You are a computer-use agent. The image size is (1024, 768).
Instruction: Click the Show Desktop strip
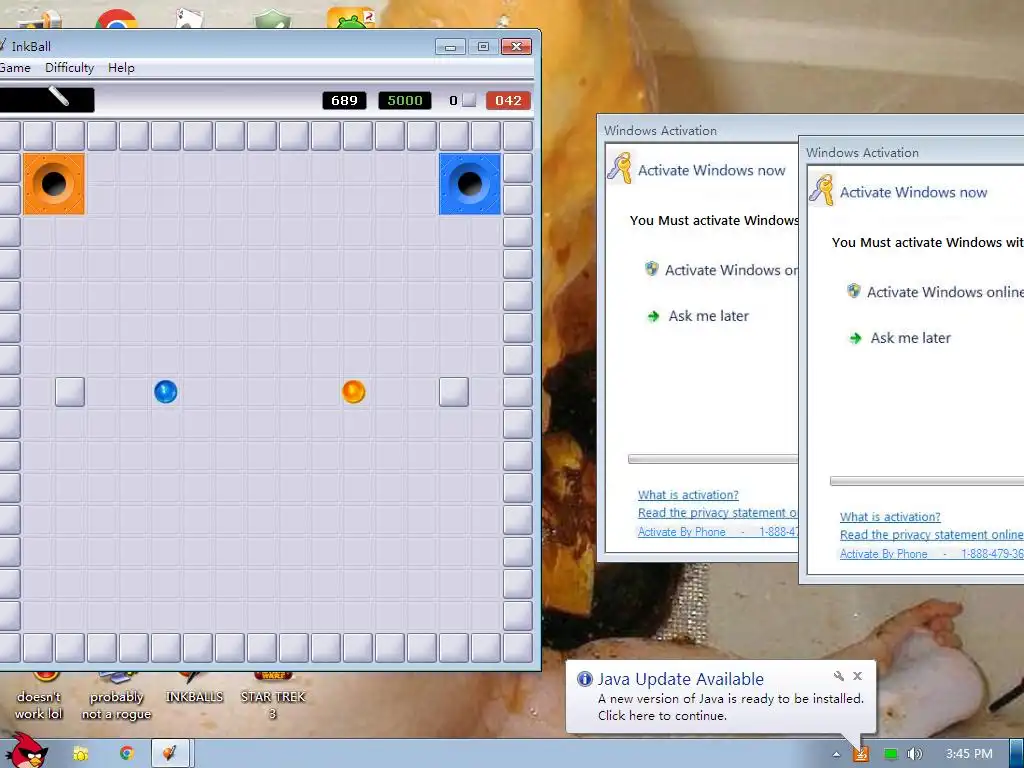point(1017,753)
